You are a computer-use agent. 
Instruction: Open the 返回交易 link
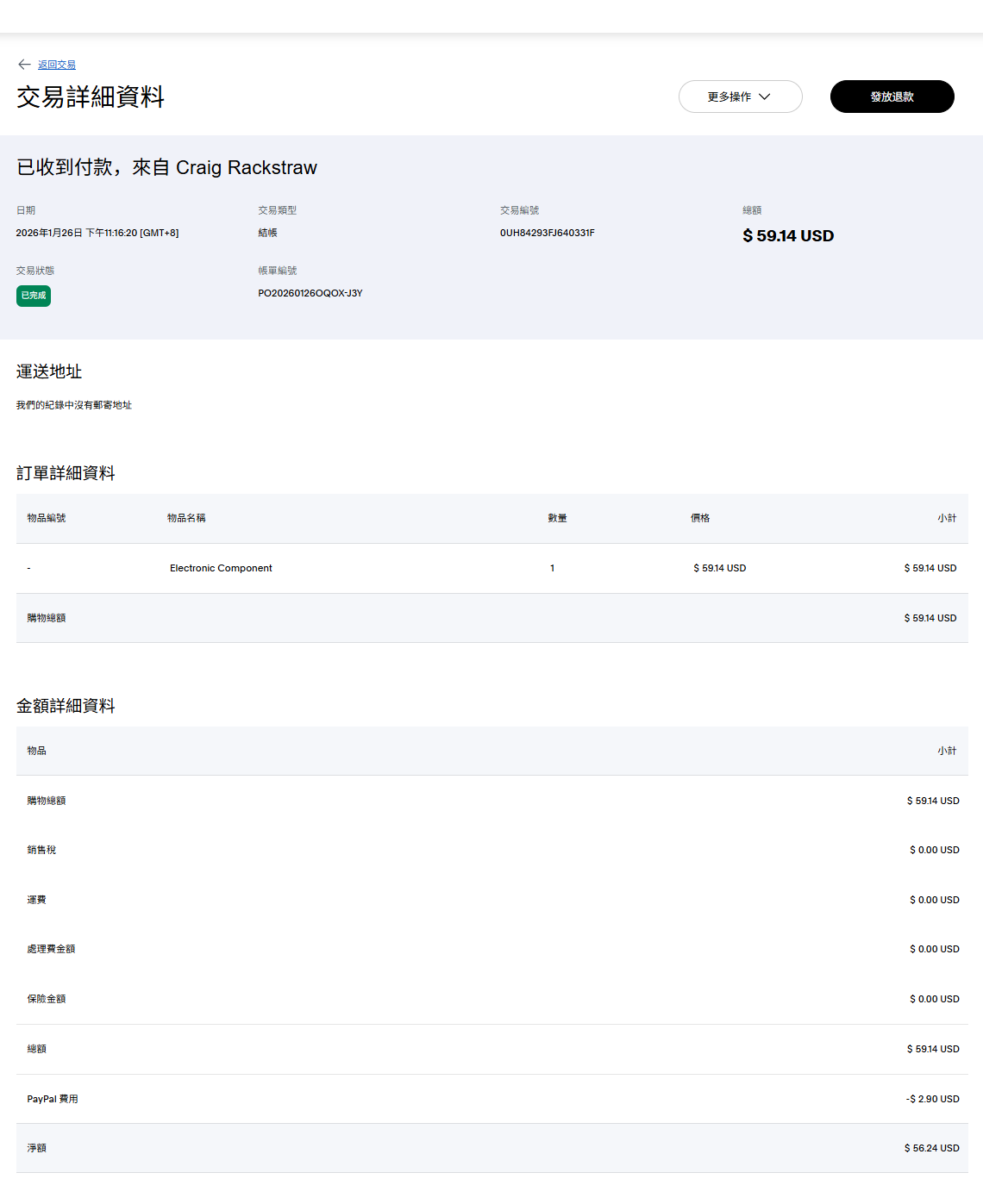point(57,65)
